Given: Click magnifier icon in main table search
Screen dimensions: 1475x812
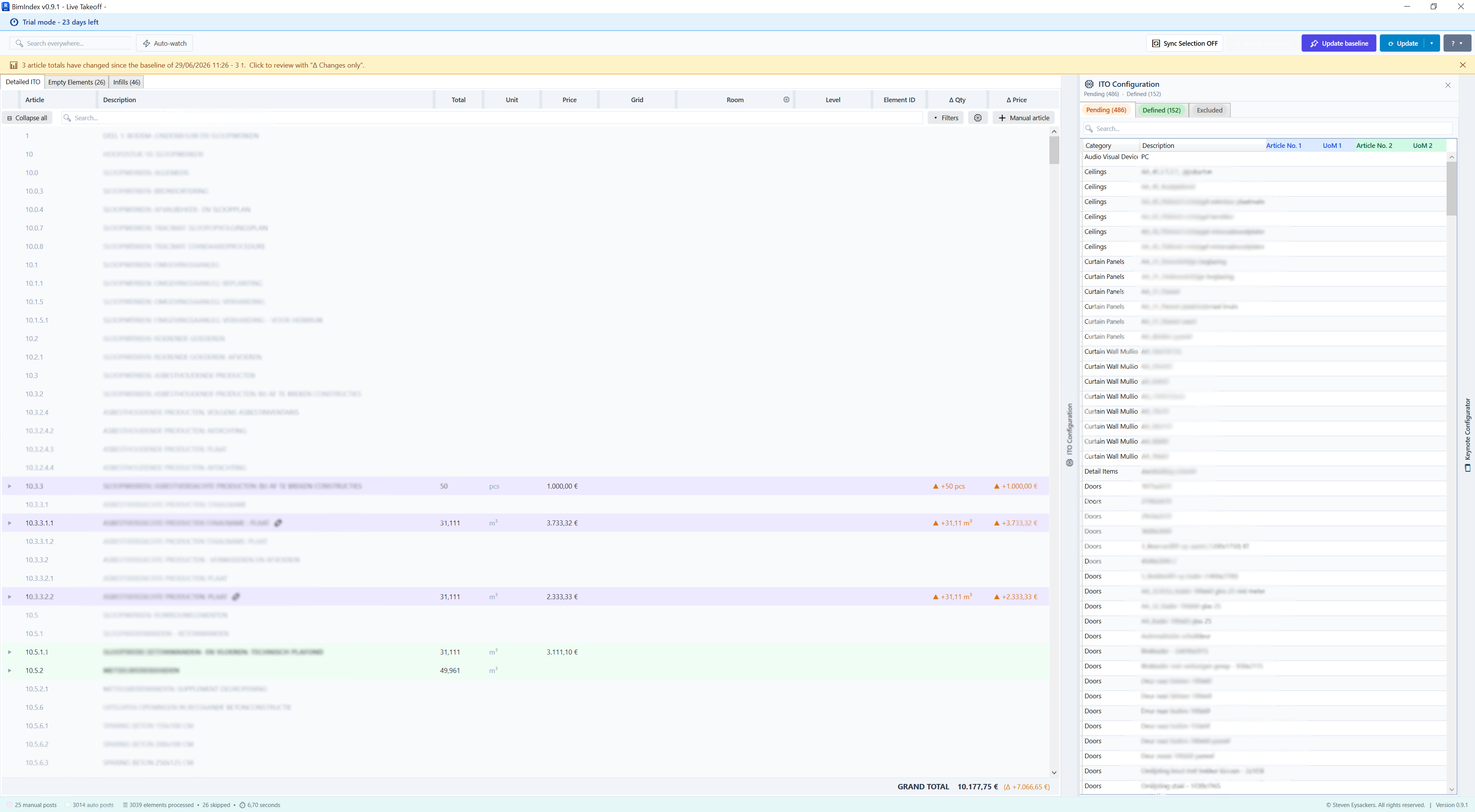Looking at the screenshot, I should click(68, 118).
